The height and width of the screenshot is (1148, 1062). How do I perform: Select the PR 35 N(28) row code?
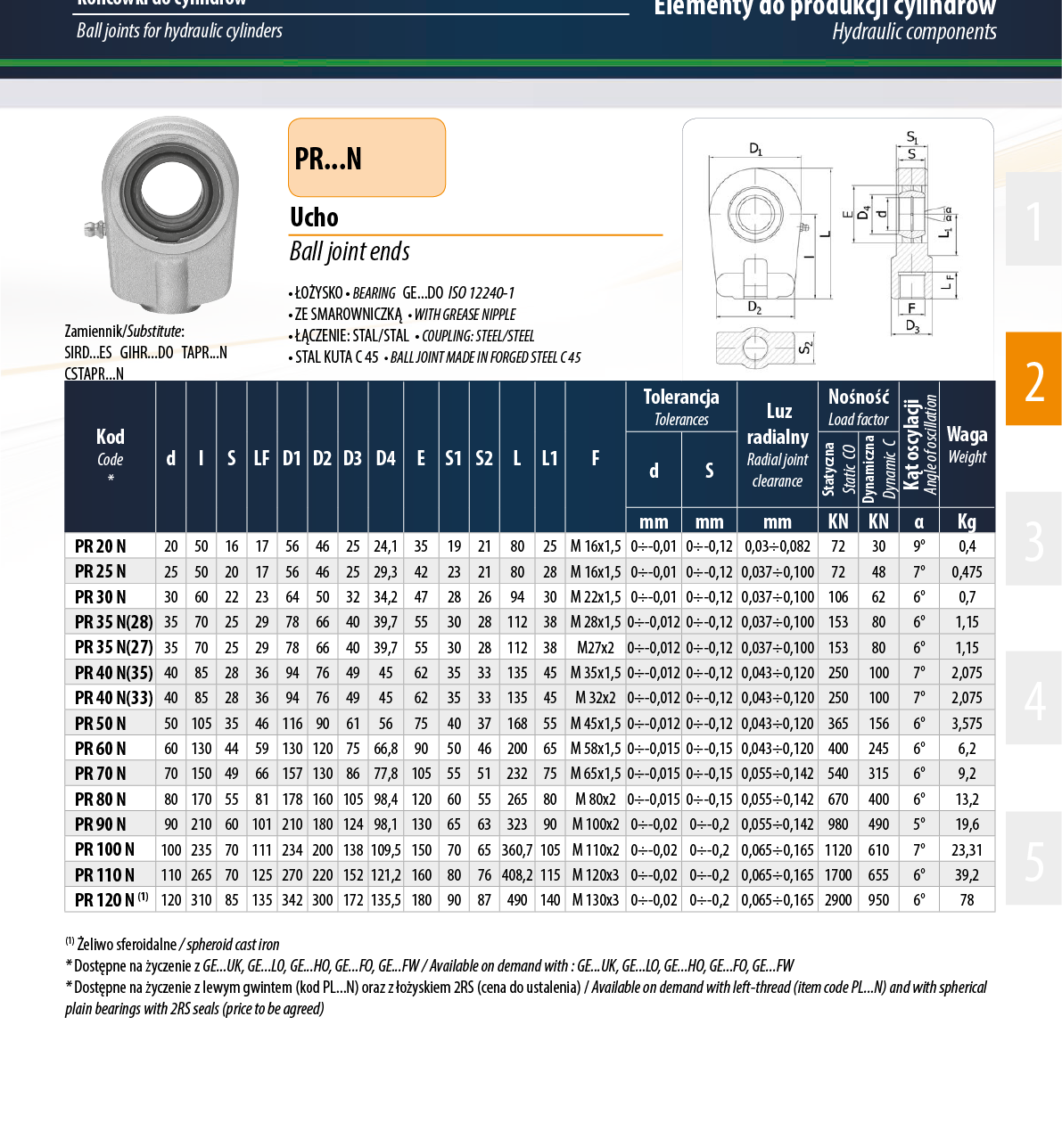113,622
